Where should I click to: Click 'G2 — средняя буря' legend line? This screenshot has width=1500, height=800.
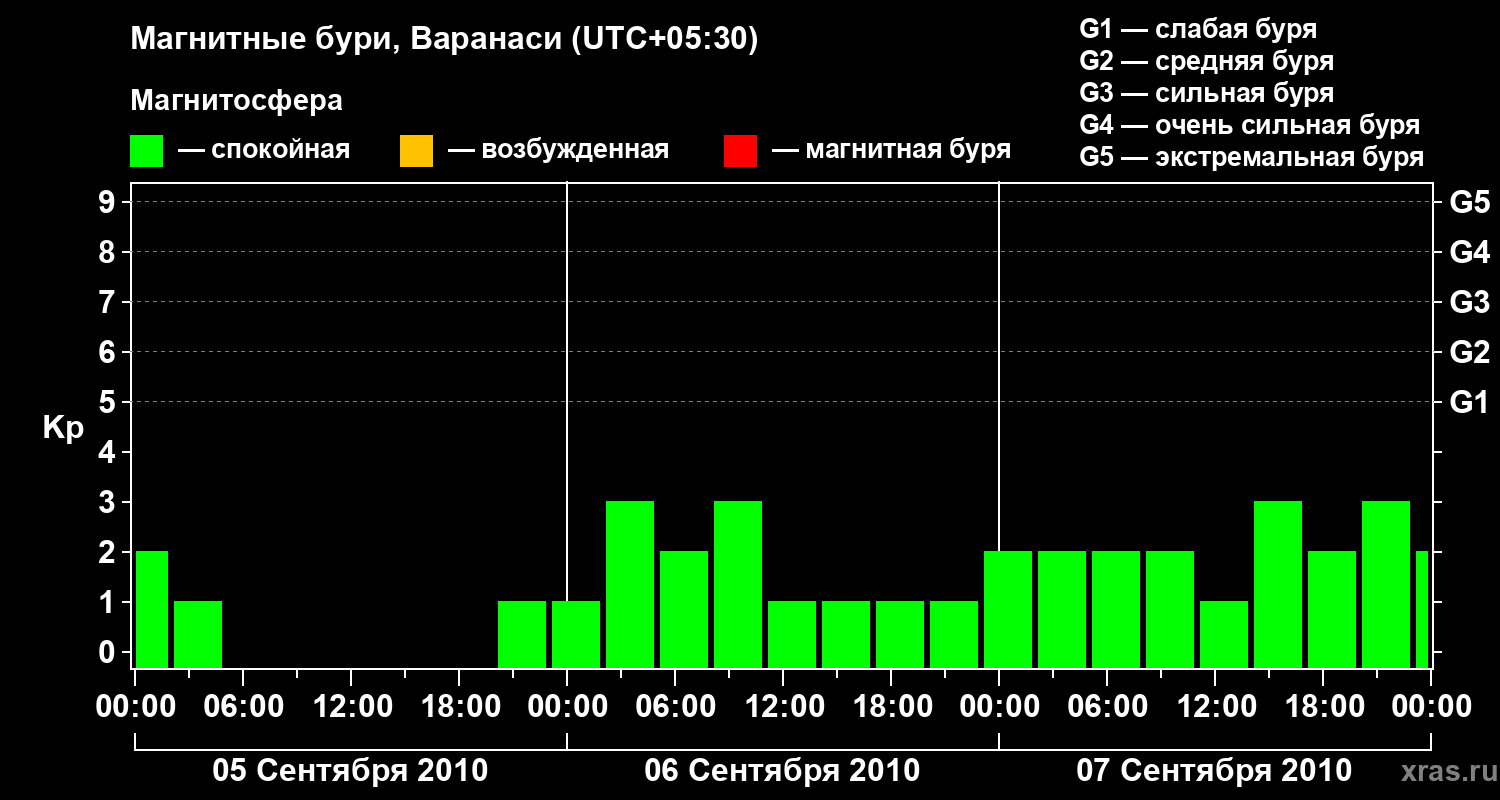1206,61
